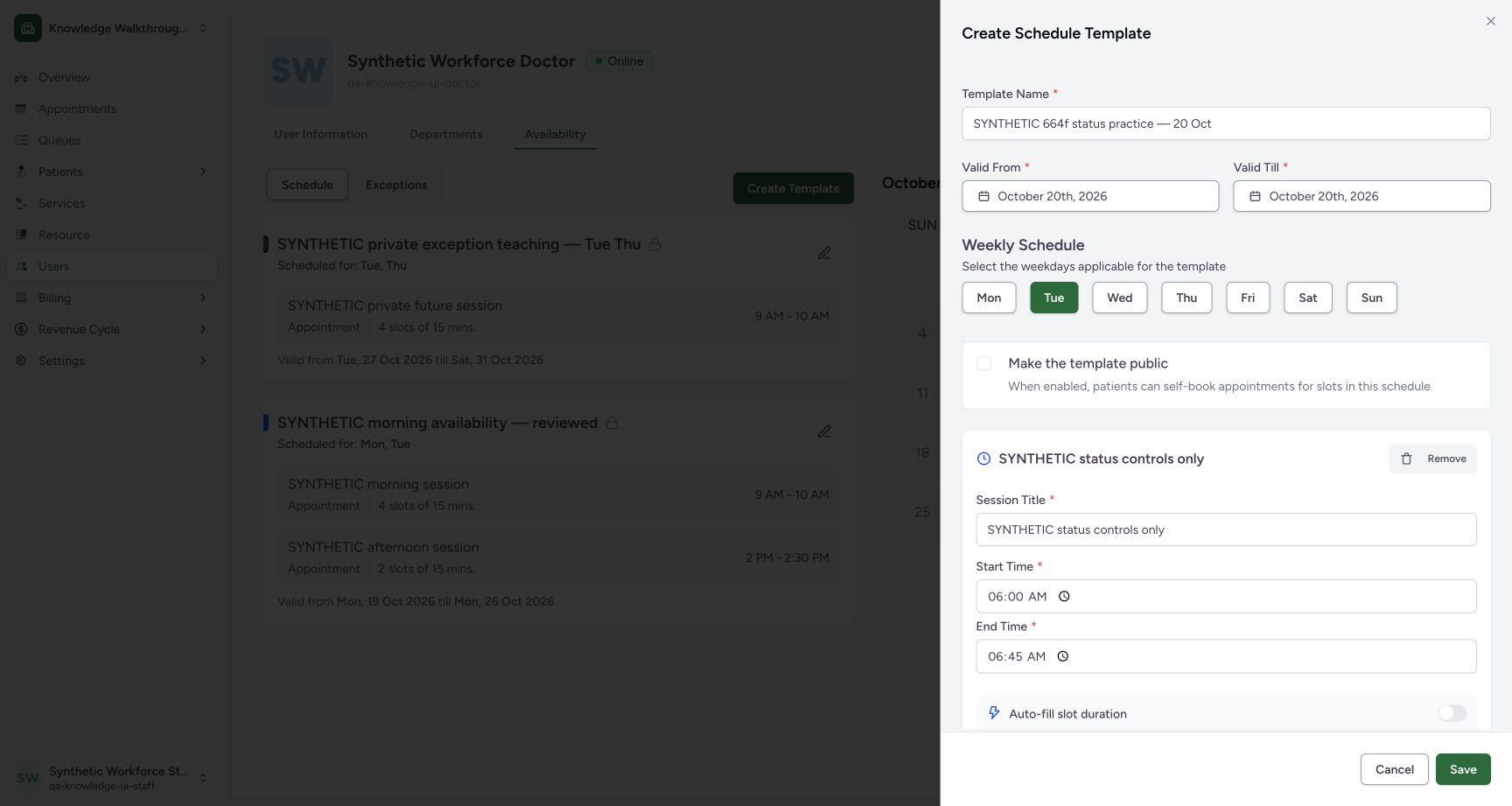Image resolution: width=1512 pixels, height=806 pixels.
Task: Expand the Settings sidebar chevron
Action: click(203, 361)
